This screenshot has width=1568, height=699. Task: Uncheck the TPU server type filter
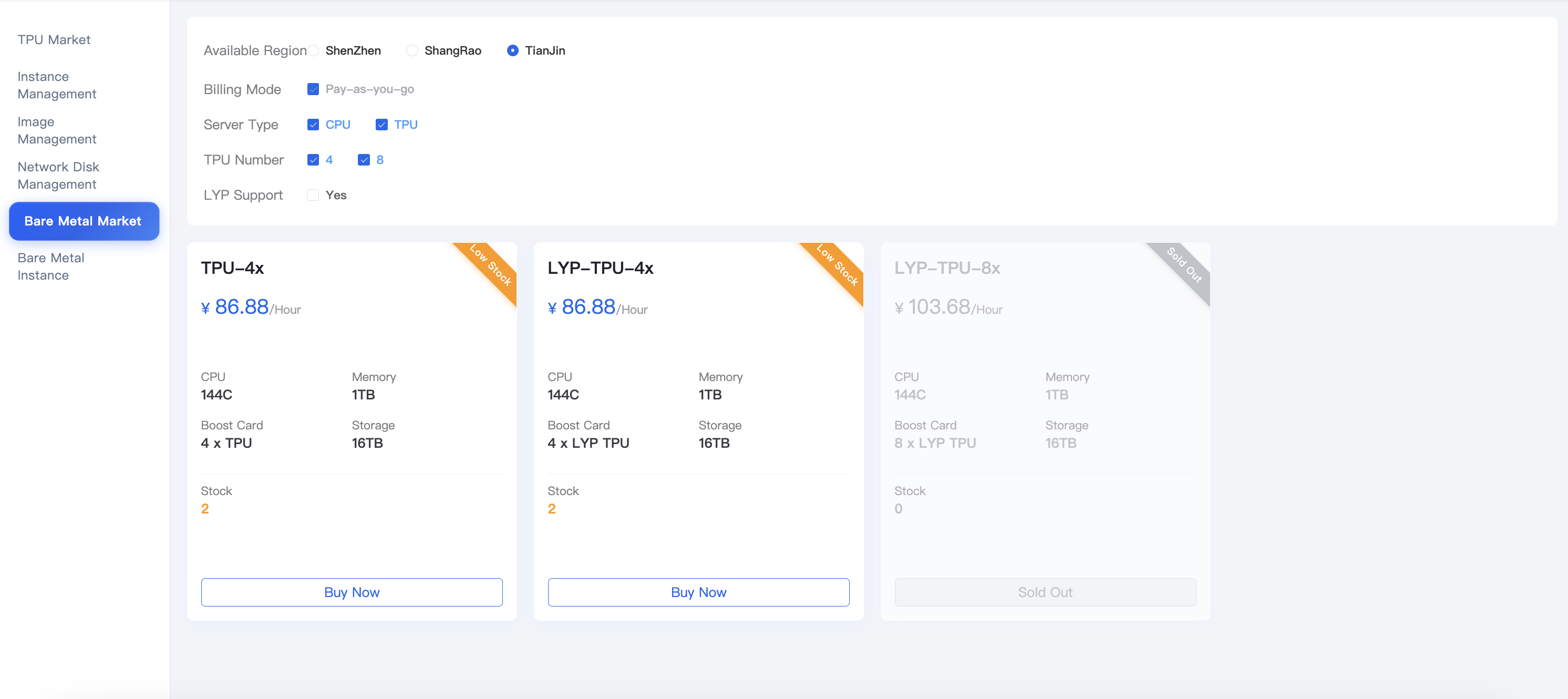tap(381, 124)
